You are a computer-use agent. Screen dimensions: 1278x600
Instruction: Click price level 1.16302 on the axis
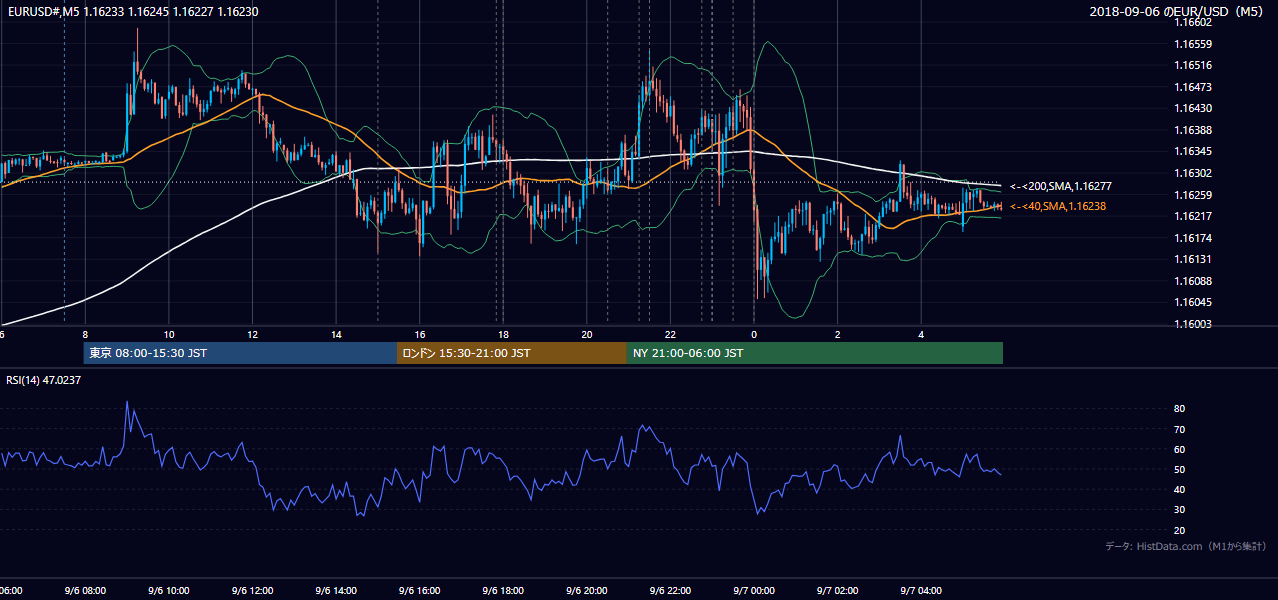click(1193, 173)
